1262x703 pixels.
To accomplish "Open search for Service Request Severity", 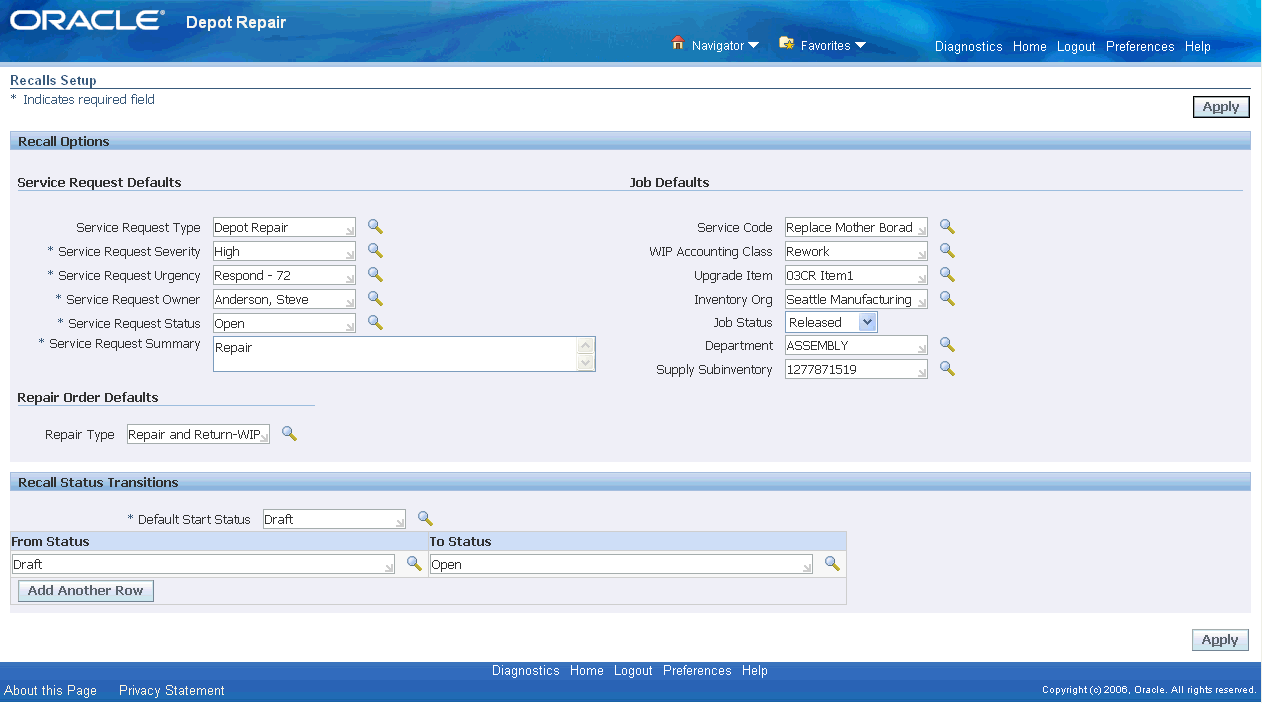I will pyautogui.click(x=375, y=251).
